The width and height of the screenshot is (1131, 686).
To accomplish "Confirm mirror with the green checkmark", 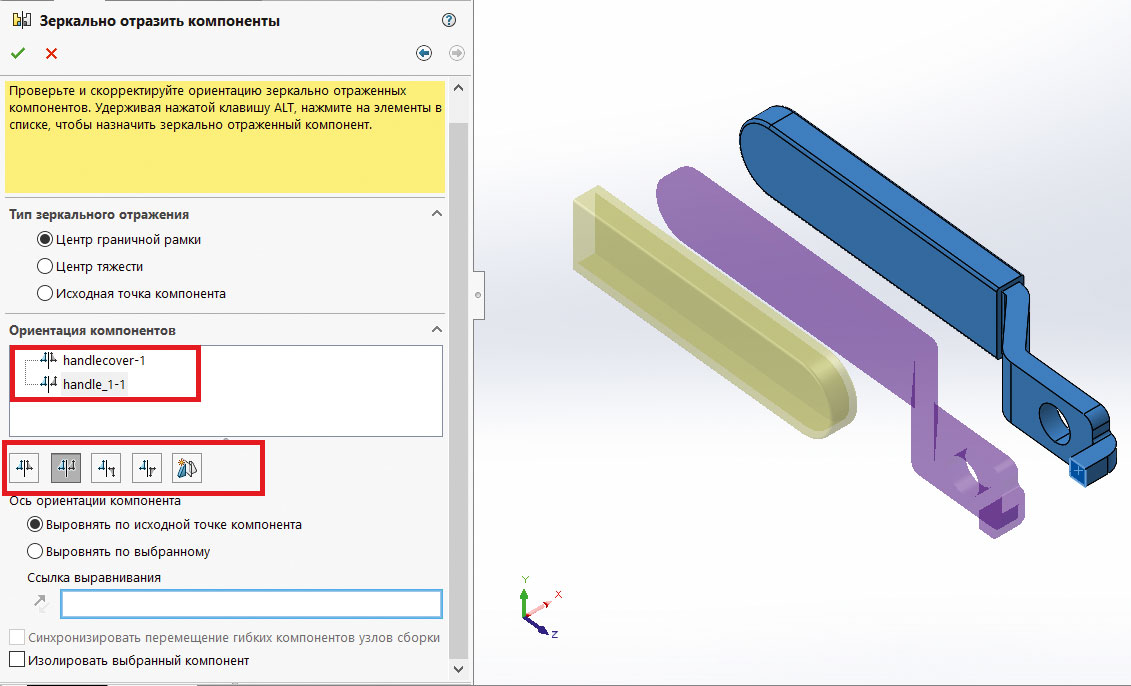I will pyautogui.click(x=18, y=53).
